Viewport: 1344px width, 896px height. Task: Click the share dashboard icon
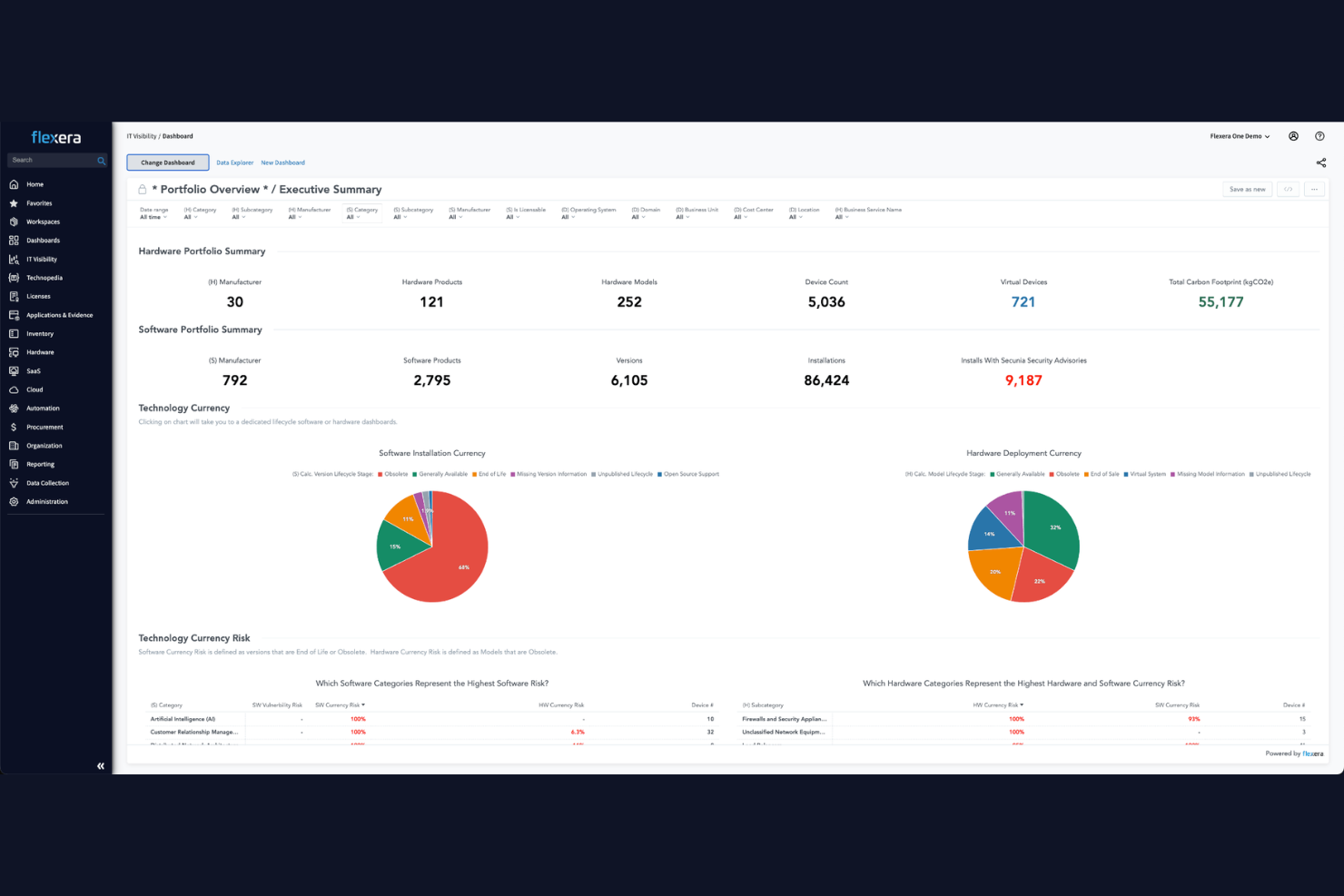pos(1321,162)
